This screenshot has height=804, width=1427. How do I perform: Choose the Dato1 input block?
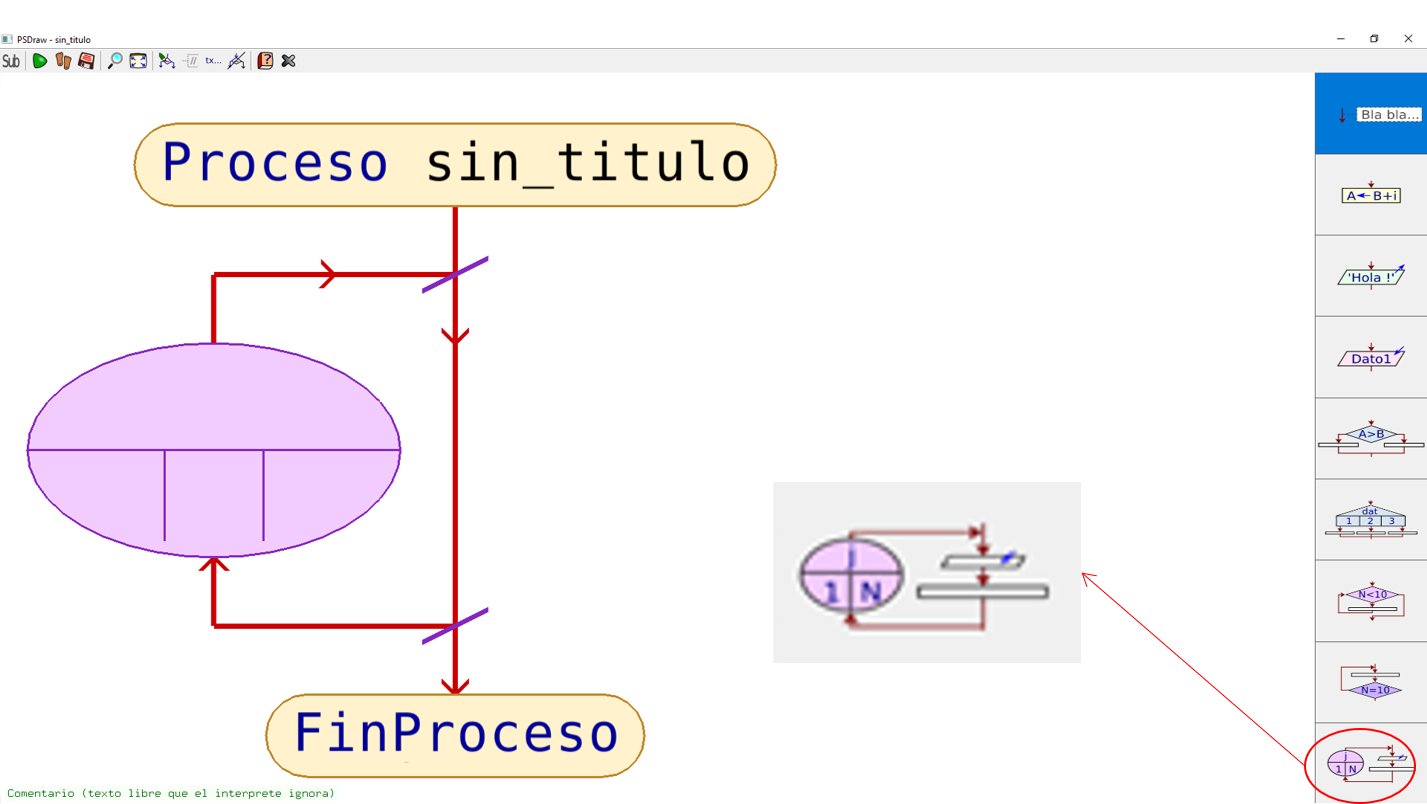pos(1371,357)
